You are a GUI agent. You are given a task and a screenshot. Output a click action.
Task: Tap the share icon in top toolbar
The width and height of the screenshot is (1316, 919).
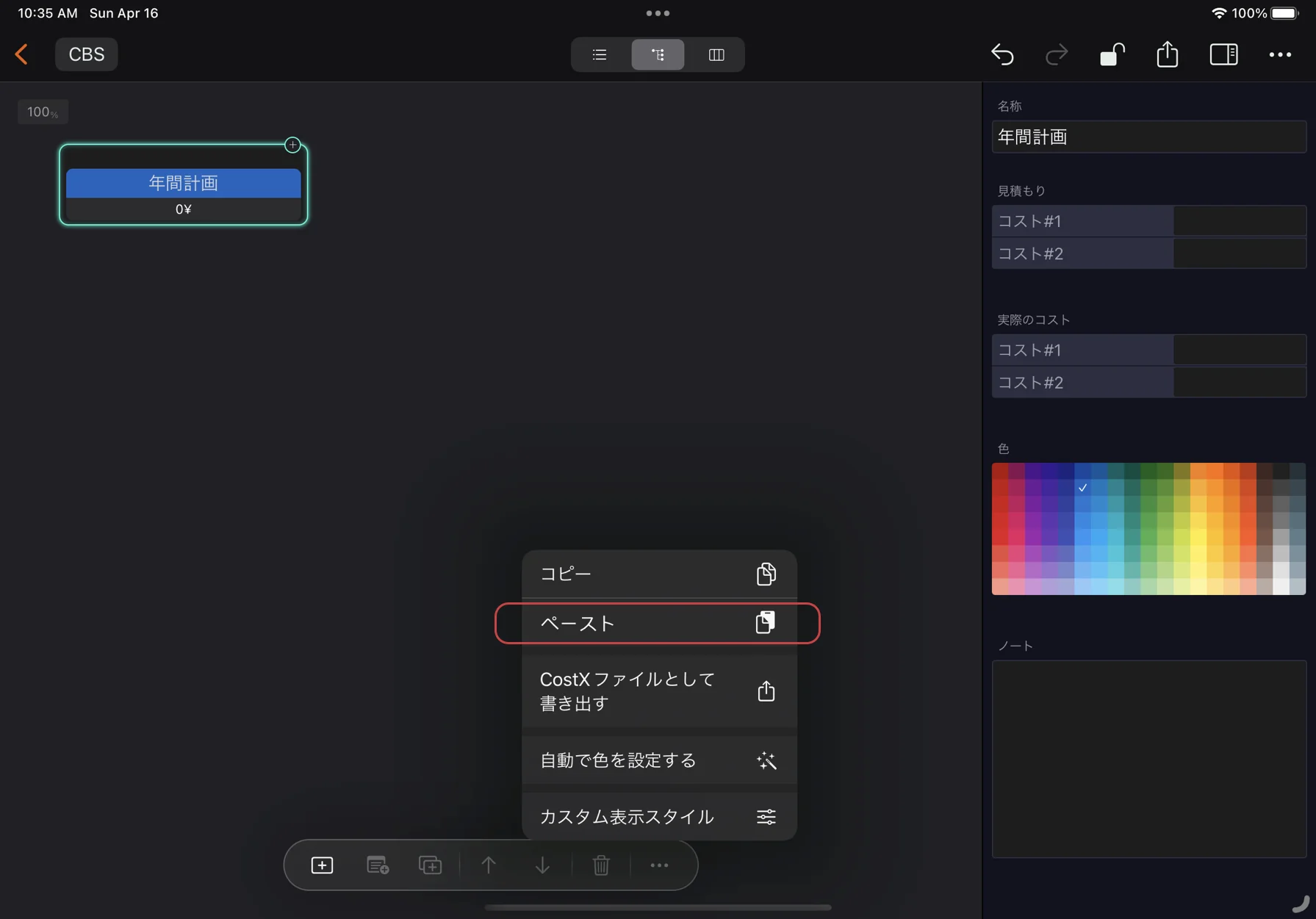1167,54
